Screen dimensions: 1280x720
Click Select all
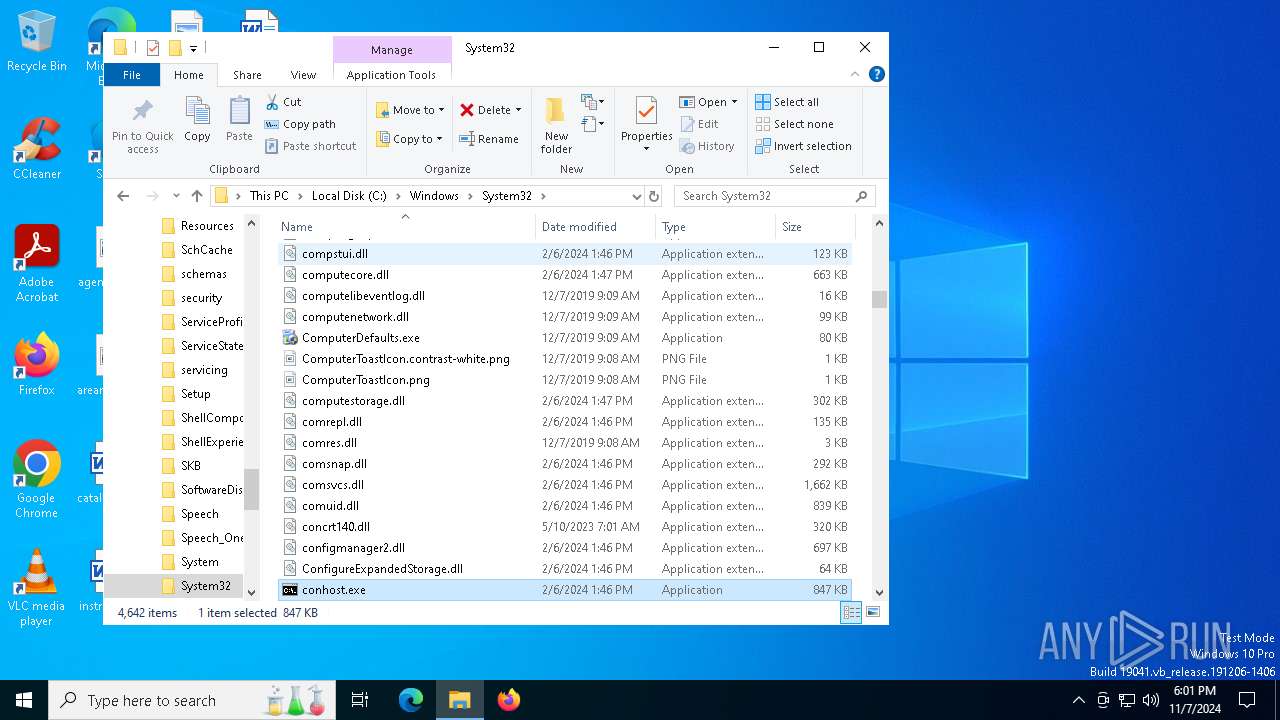787,102
